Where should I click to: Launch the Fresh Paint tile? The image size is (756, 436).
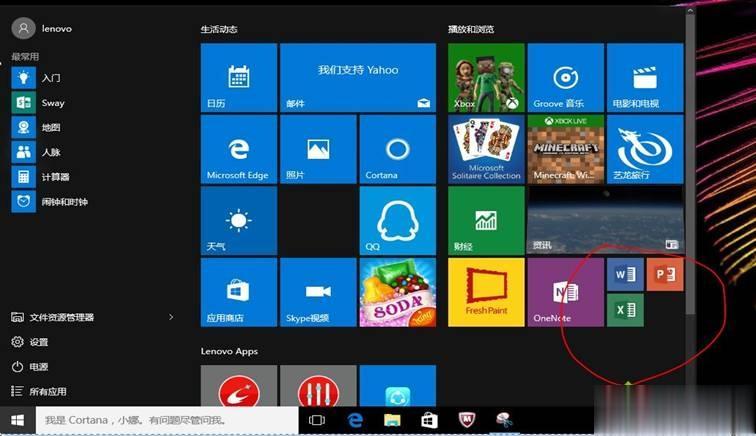[486, 292]
